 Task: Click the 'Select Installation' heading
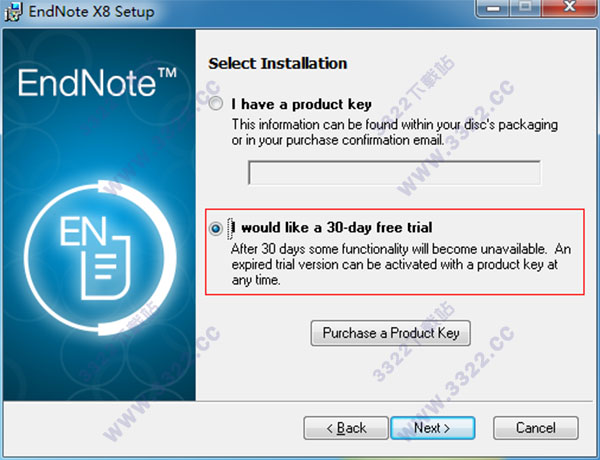pyautogui.click(x=278, y=64)
